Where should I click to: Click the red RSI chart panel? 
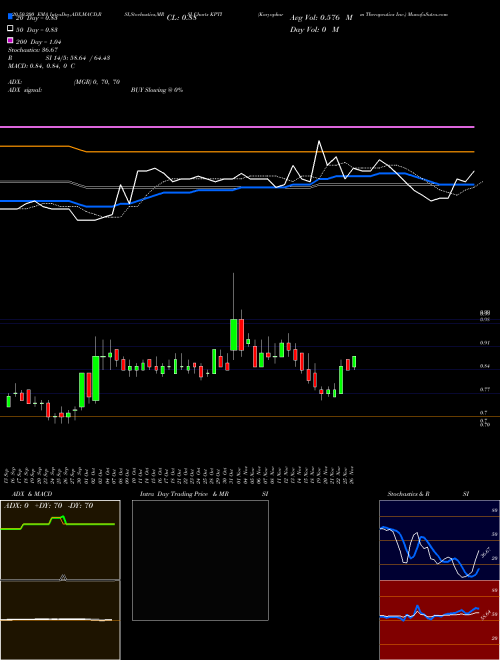click(439, 620)
